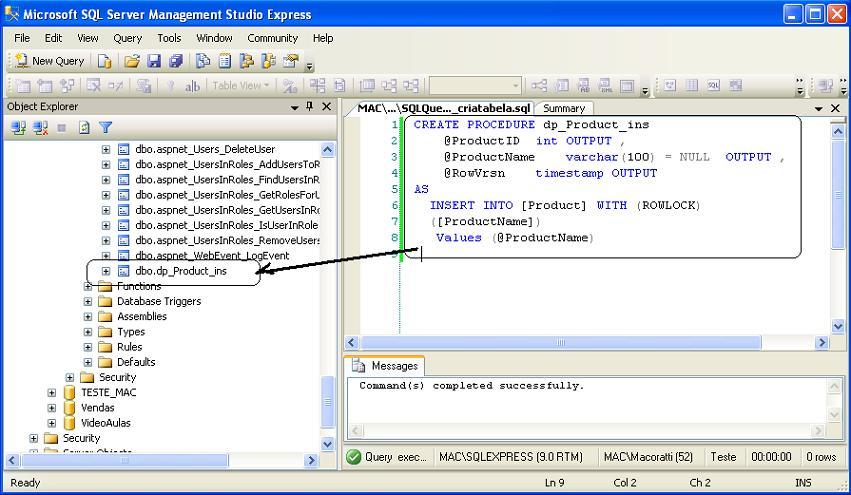
Task: Open the Query menu
Action: tap(127, 38)
